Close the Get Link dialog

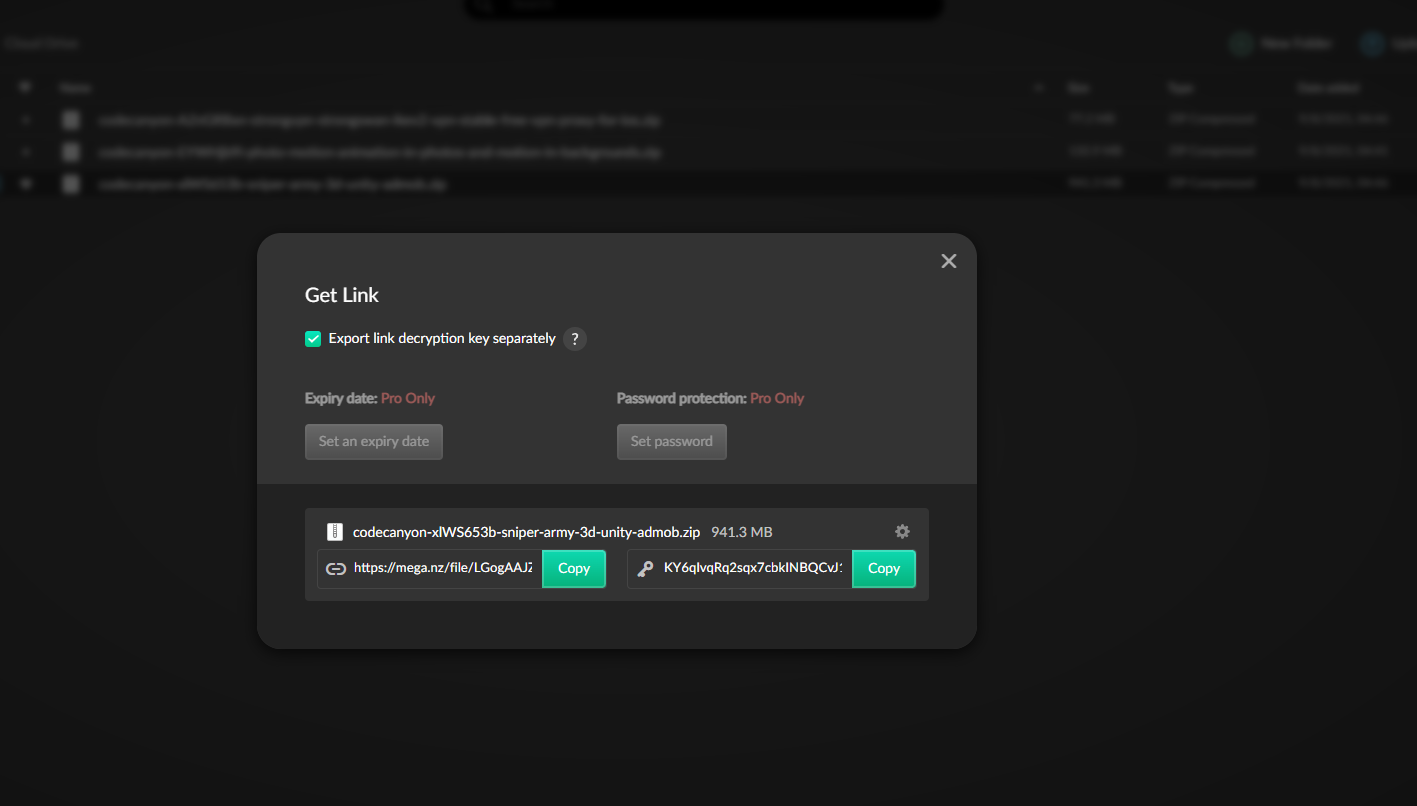pos(949,261)
